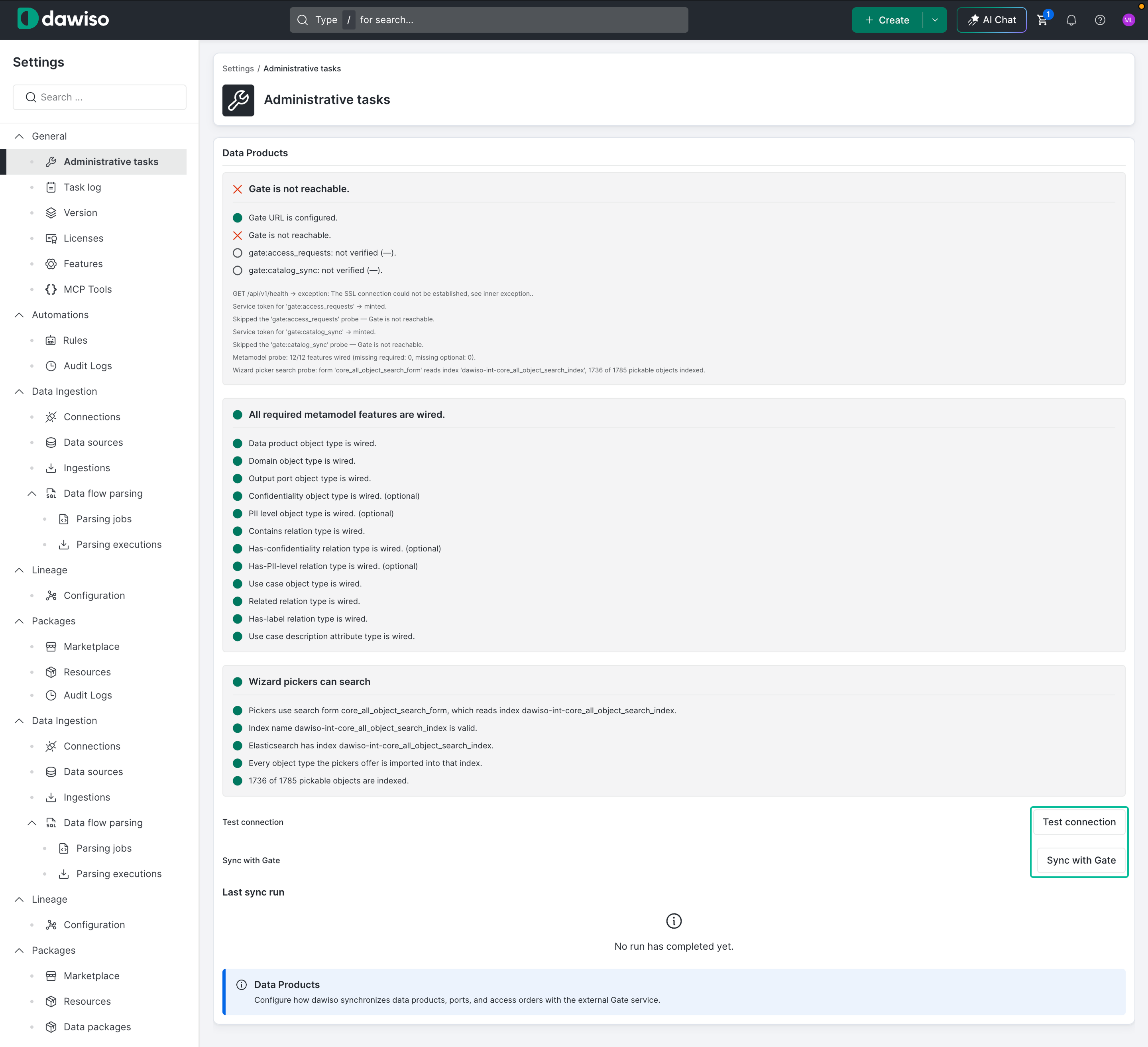Collapse the first Data flow parsing group
Screen dimensions: 1148x1047
click(x=32, y=493)
